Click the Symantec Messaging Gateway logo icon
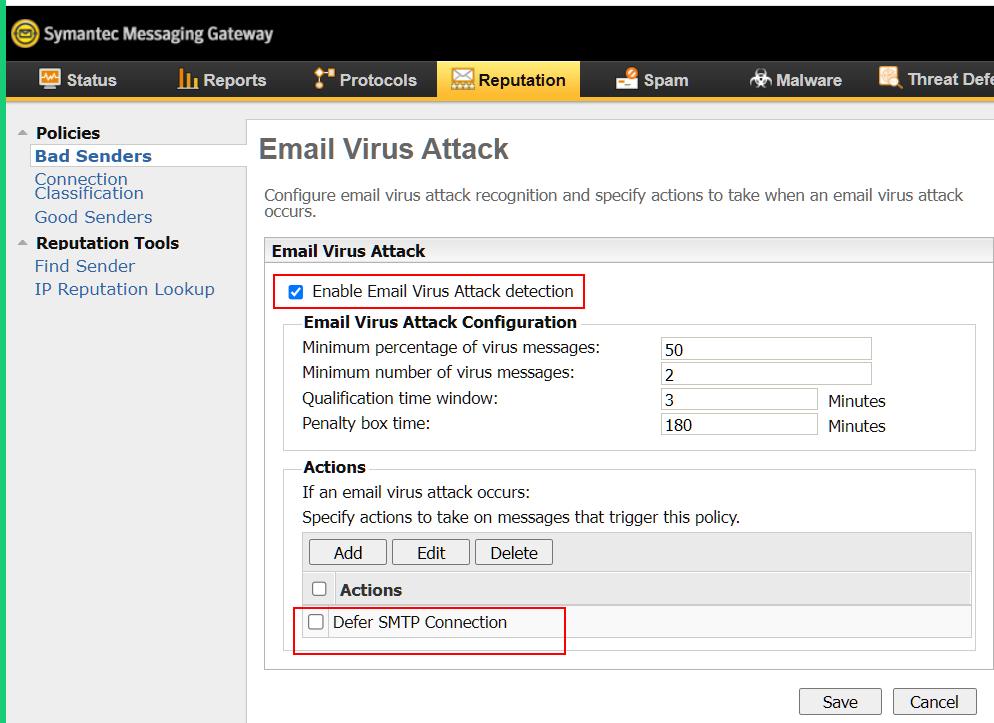The width and height of the screenshot is (994, 723). pos(25,34)
